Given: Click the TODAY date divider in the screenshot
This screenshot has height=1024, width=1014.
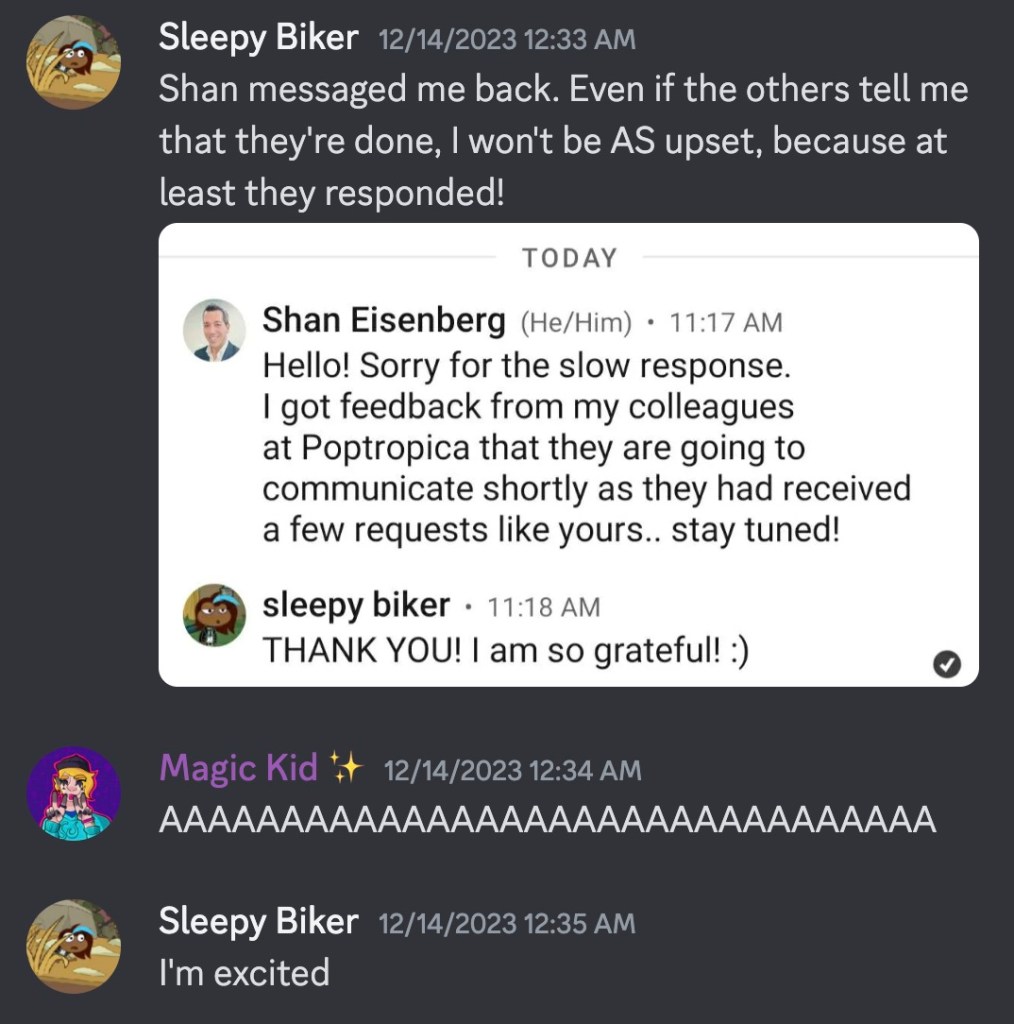Looking at the screenshot, I should point(569,258).
